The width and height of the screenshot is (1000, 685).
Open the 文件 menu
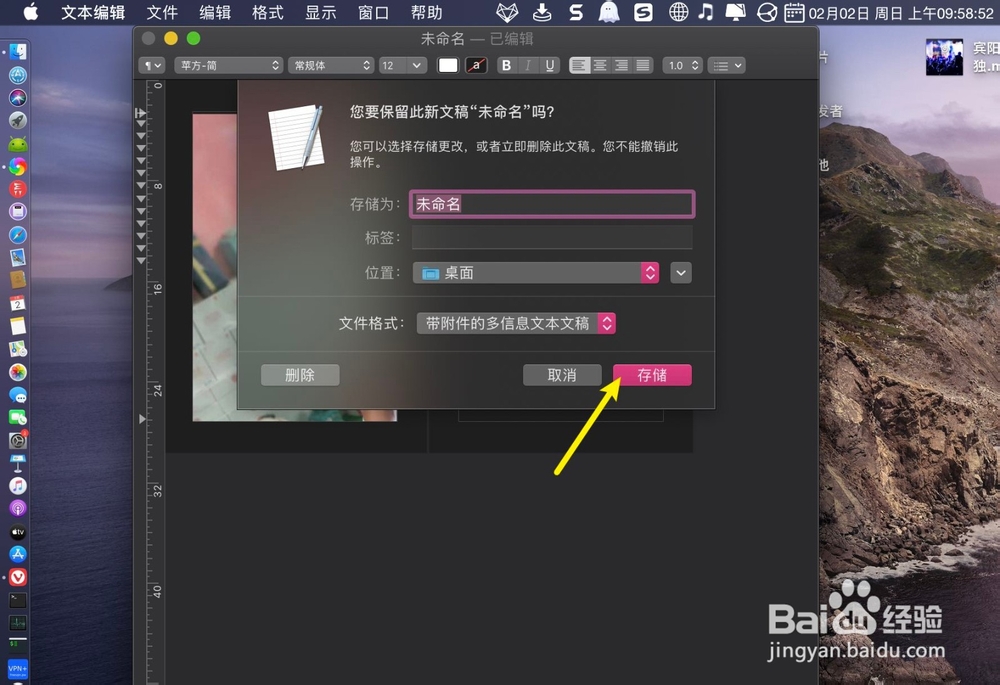coord(163,12)
